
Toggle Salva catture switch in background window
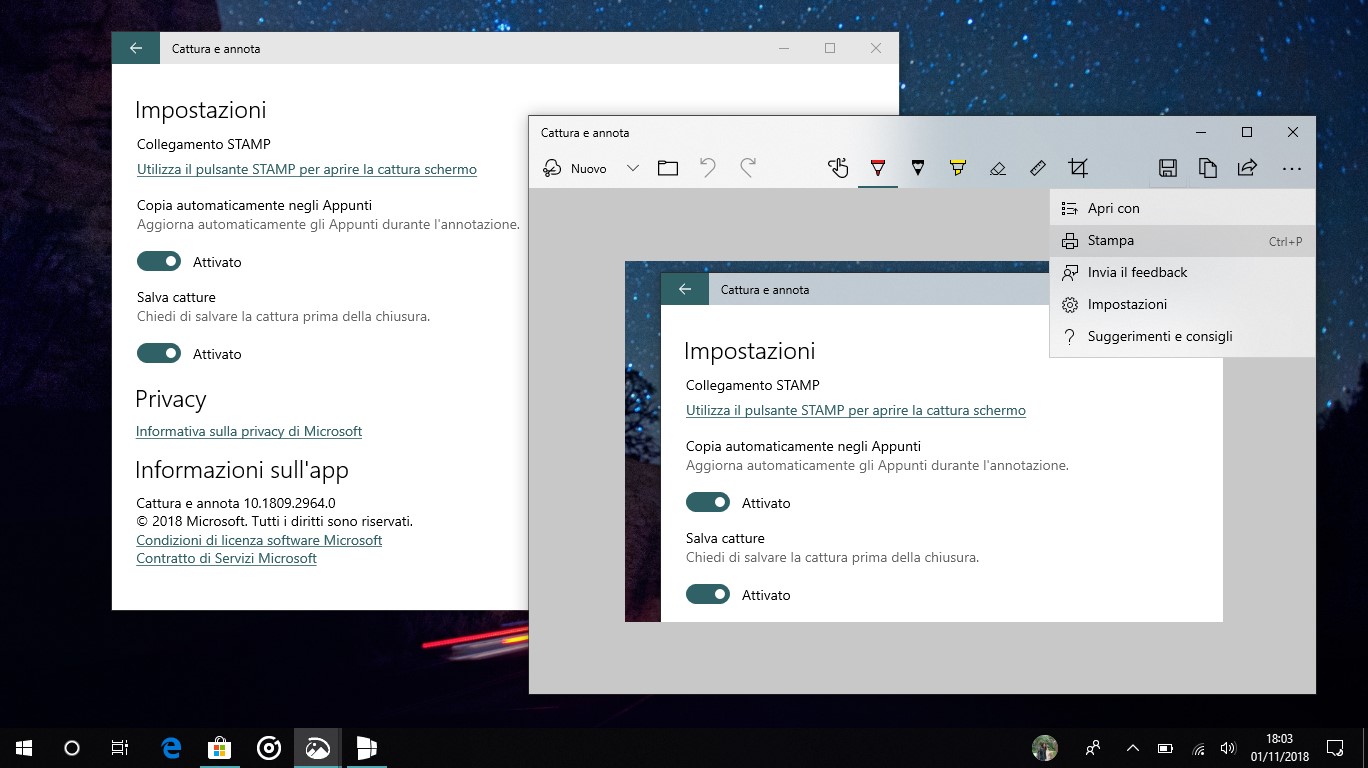159,353
